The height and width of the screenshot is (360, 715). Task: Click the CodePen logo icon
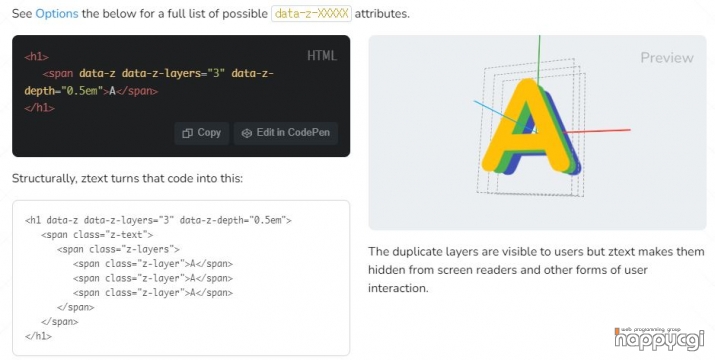[247, 133]
